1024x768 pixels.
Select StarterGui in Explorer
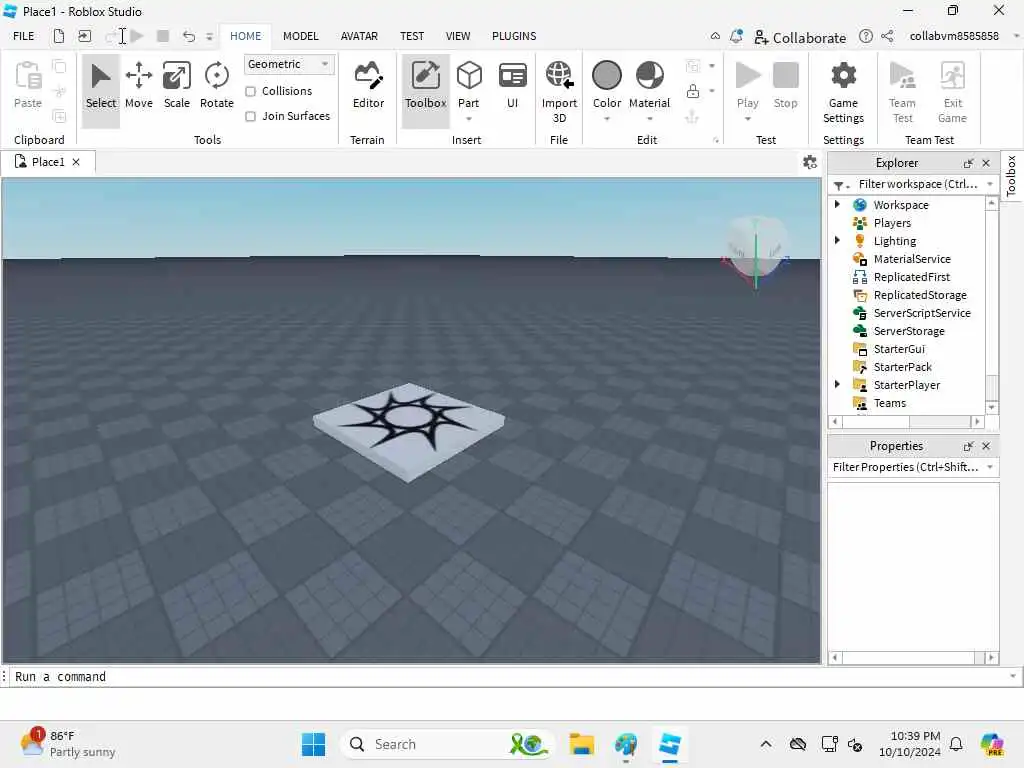899,349
